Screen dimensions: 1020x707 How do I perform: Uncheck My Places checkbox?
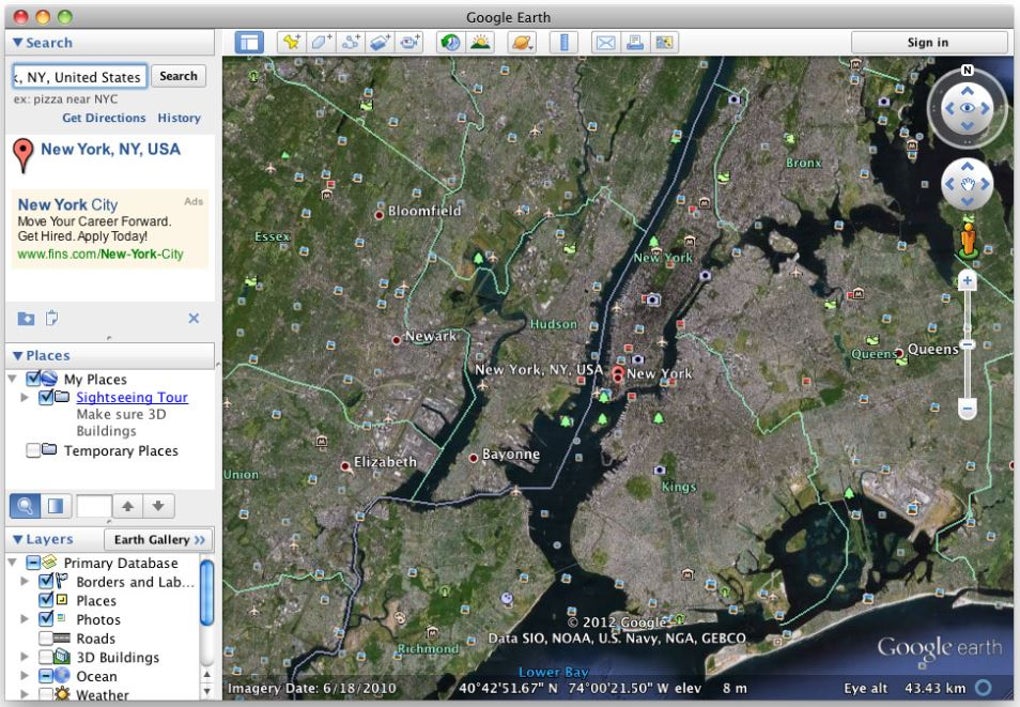(x=33, y=379)
